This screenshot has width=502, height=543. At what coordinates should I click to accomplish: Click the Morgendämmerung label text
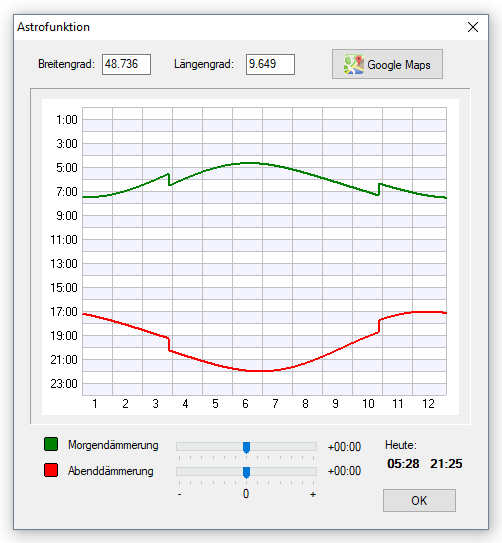click(x=113, y=445)
